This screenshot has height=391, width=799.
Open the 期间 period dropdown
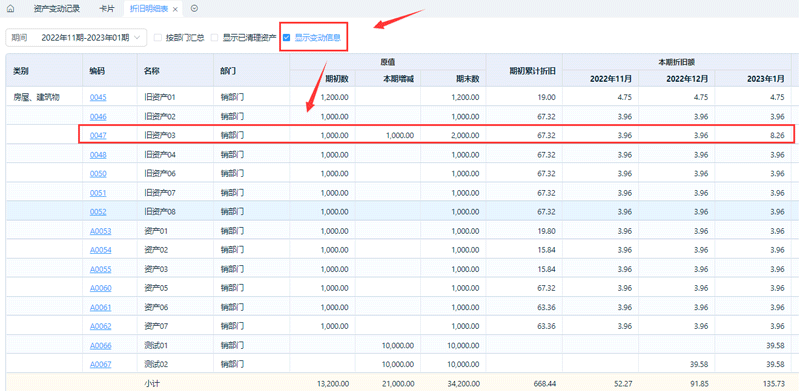76,37
